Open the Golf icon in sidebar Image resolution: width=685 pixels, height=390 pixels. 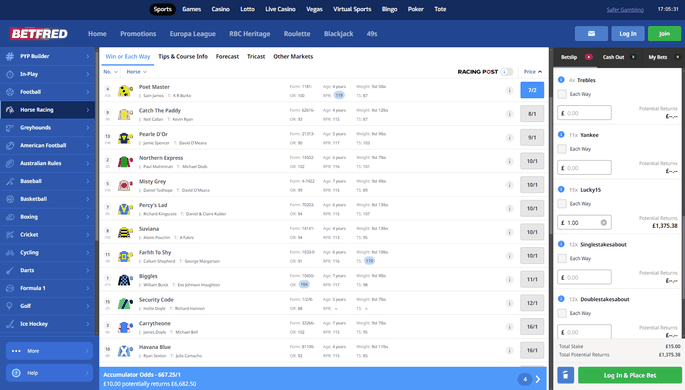pos(10,306)
